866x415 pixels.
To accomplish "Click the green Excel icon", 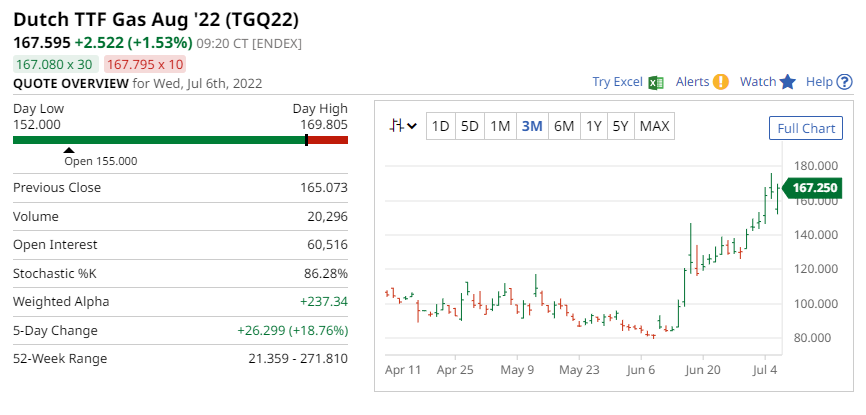I will 656,82.
